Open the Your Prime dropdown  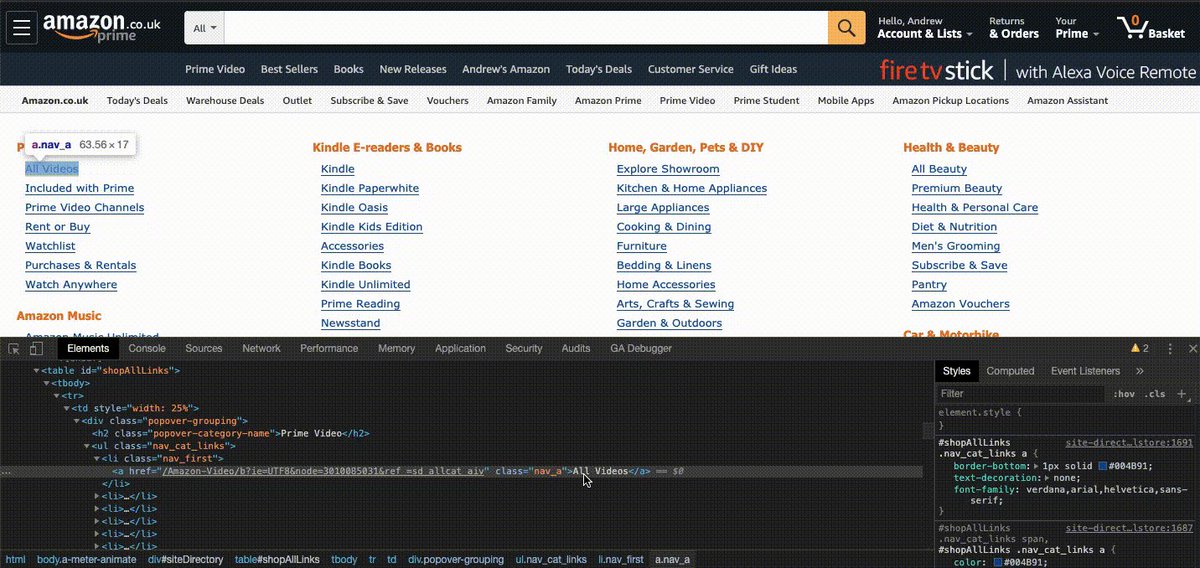pos(1077,28)
